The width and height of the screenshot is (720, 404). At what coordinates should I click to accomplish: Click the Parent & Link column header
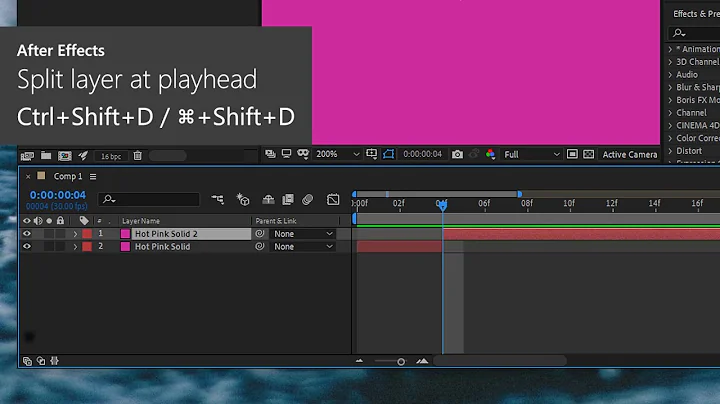point(276,221)
